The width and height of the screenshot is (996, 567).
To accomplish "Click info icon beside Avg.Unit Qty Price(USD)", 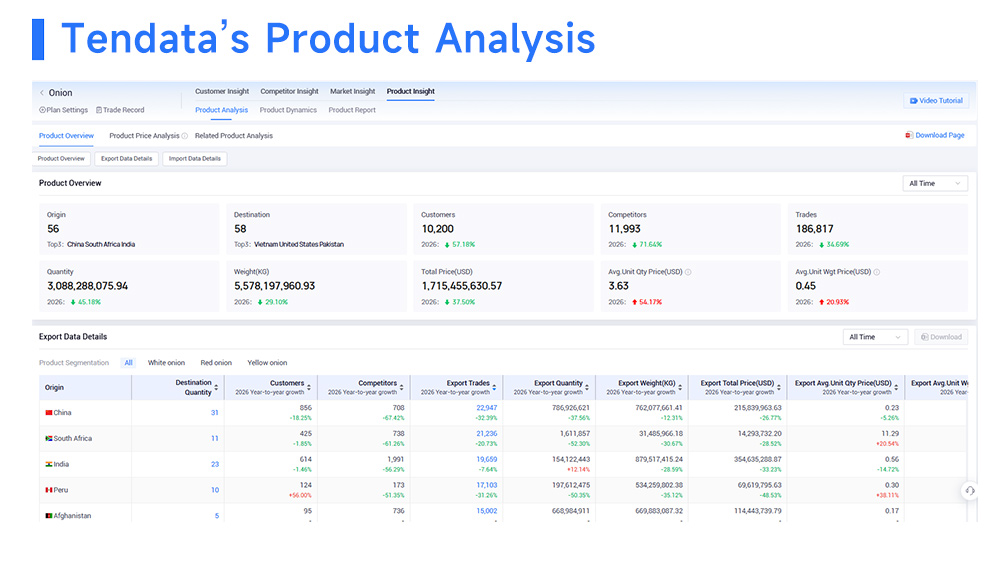I will [688, 272].
